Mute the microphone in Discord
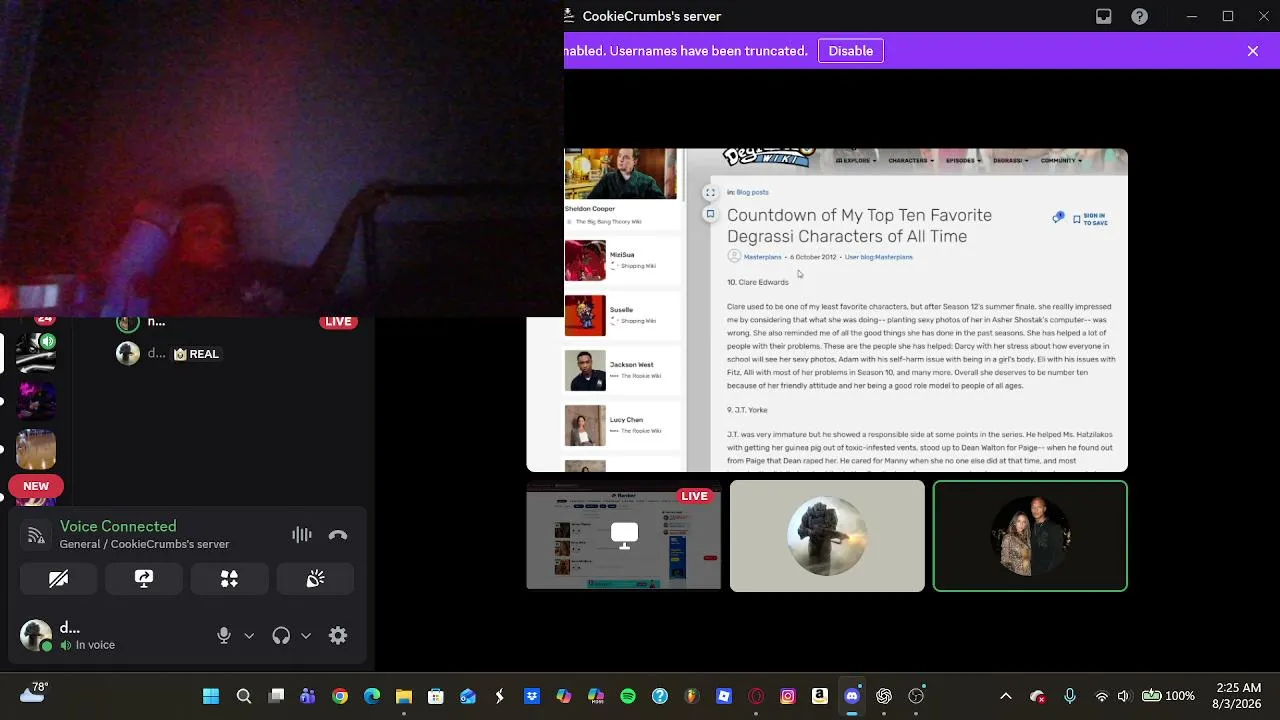The image size is (1280, 720). (224, 636)
